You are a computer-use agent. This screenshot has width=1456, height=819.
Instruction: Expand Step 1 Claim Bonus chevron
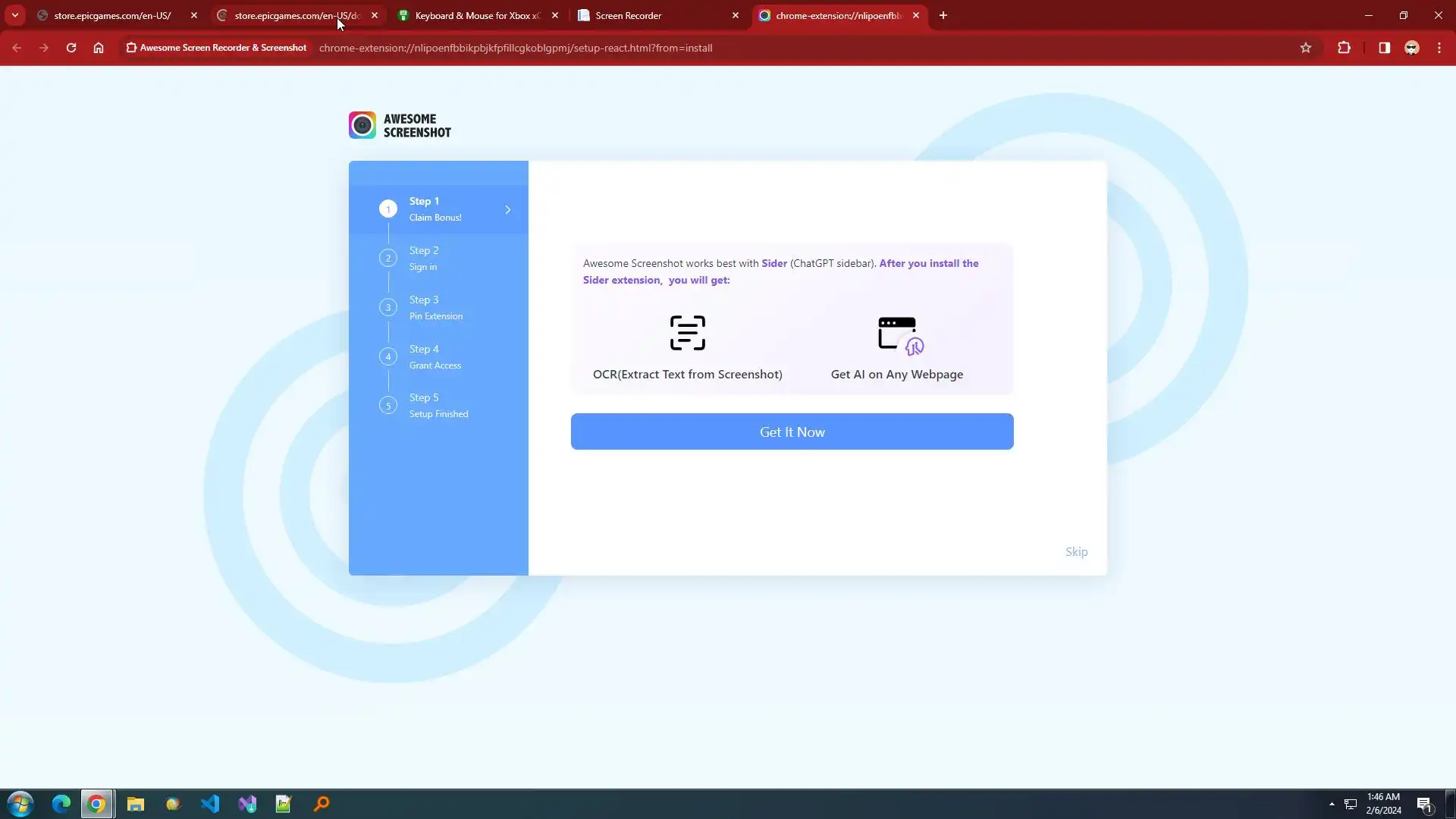508,209
